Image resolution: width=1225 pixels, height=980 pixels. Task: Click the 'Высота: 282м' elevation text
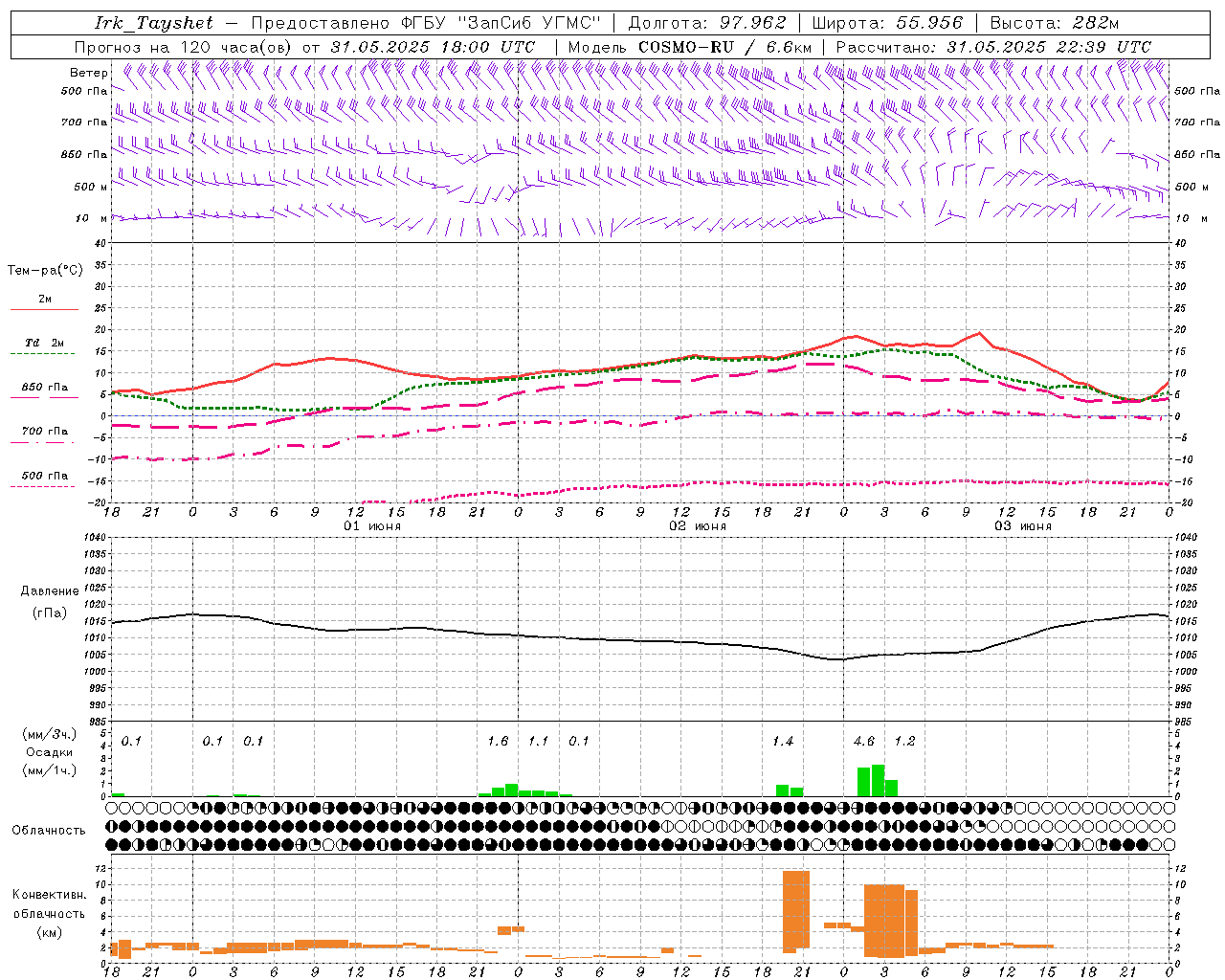pyautogui.click(x=1055, y=23)
